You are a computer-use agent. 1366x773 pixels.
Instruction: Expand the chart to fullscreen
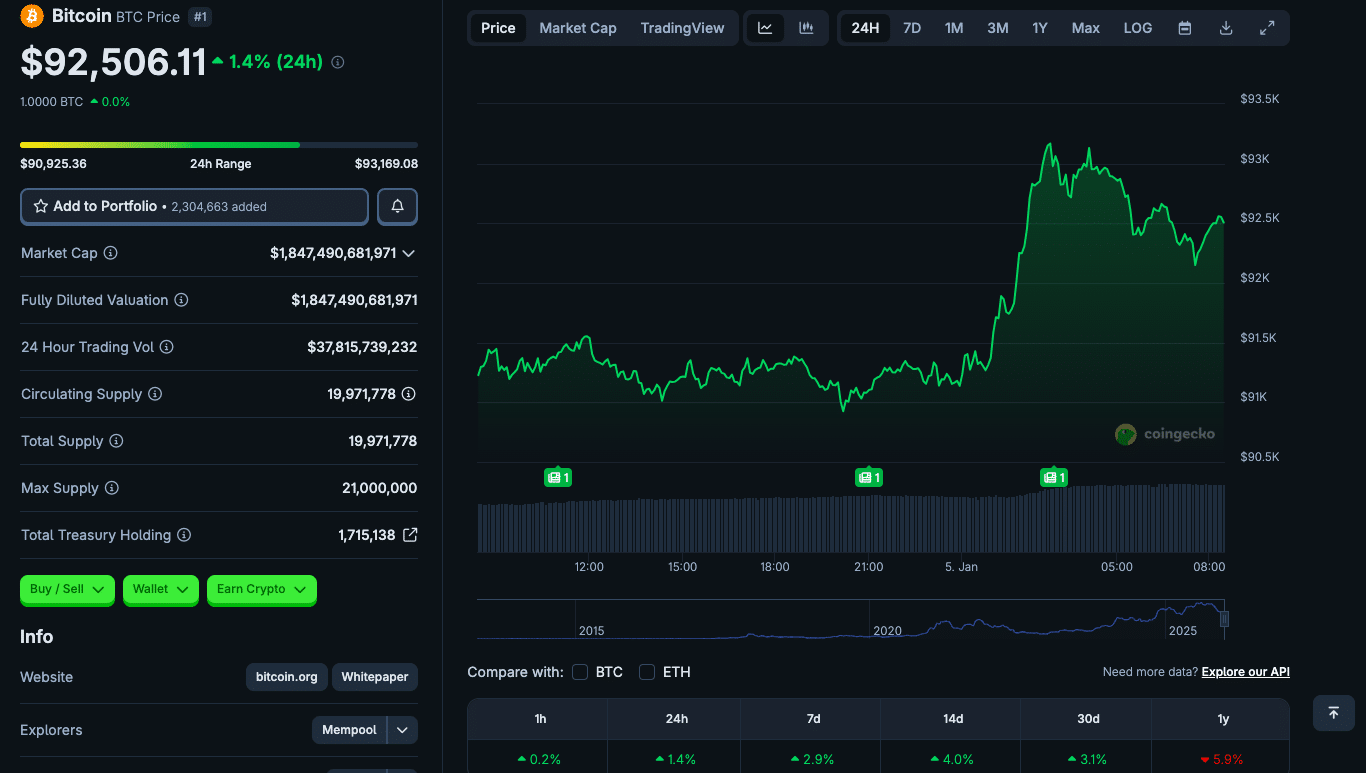coord(1268,28)
